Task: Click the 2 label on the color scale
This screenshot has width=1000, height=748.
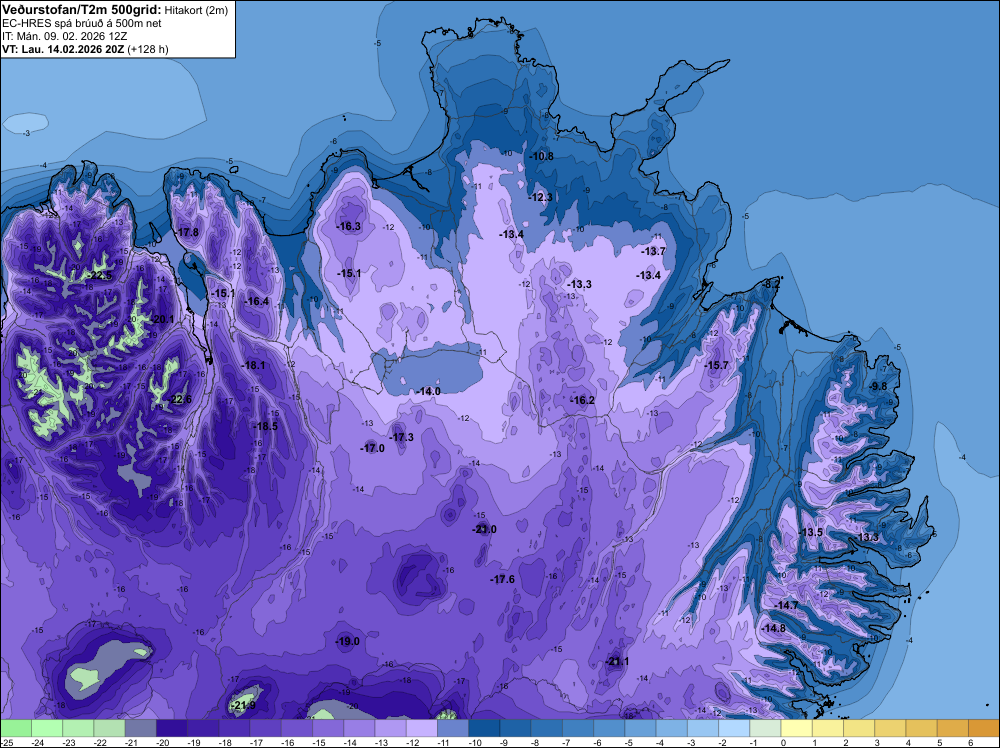Action: click(x=845, y=743)
